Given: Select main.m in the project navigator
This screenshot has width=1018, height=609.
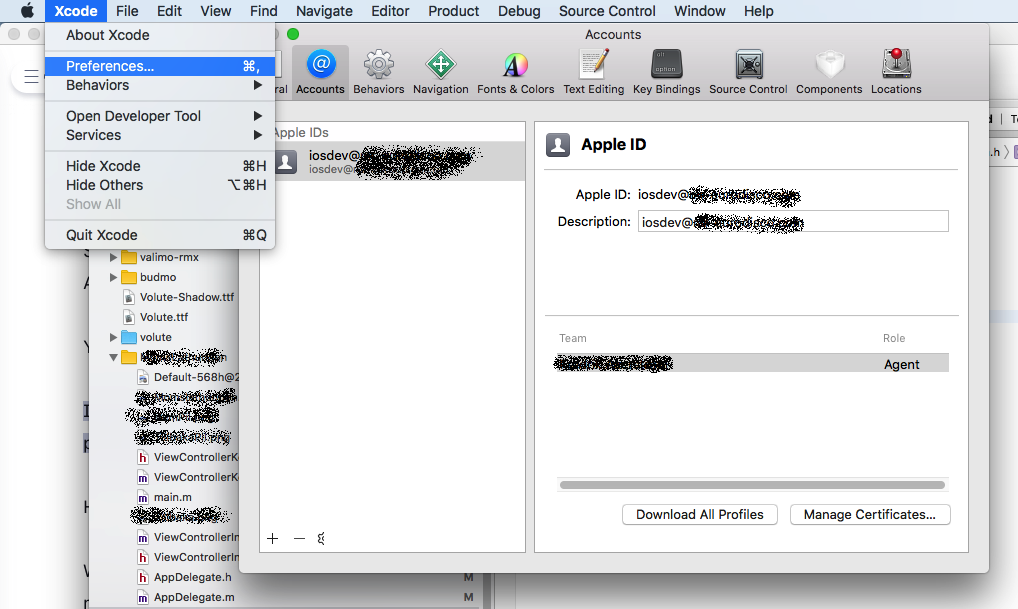Looking at the screenshot, I should pyautogui.click(x=173, y=497).
